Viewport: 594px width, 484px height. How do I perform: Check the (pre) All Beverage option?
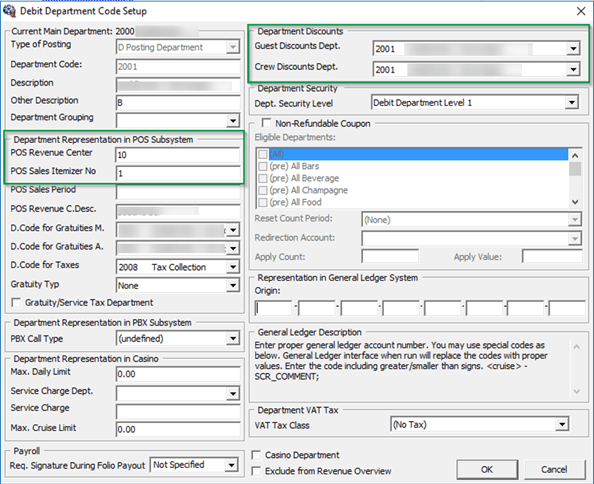[263, 178]
